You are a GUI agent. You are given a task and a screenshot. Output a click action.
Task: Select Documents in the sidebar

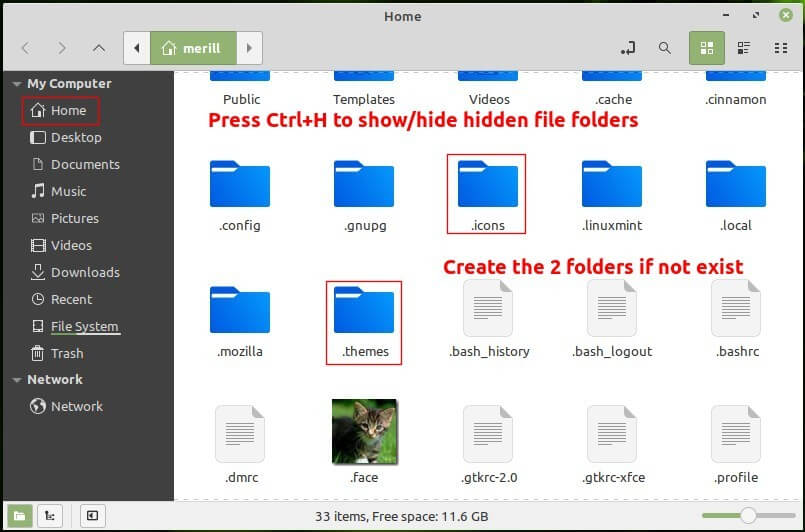pyautogui.click(x=85, y=164)
